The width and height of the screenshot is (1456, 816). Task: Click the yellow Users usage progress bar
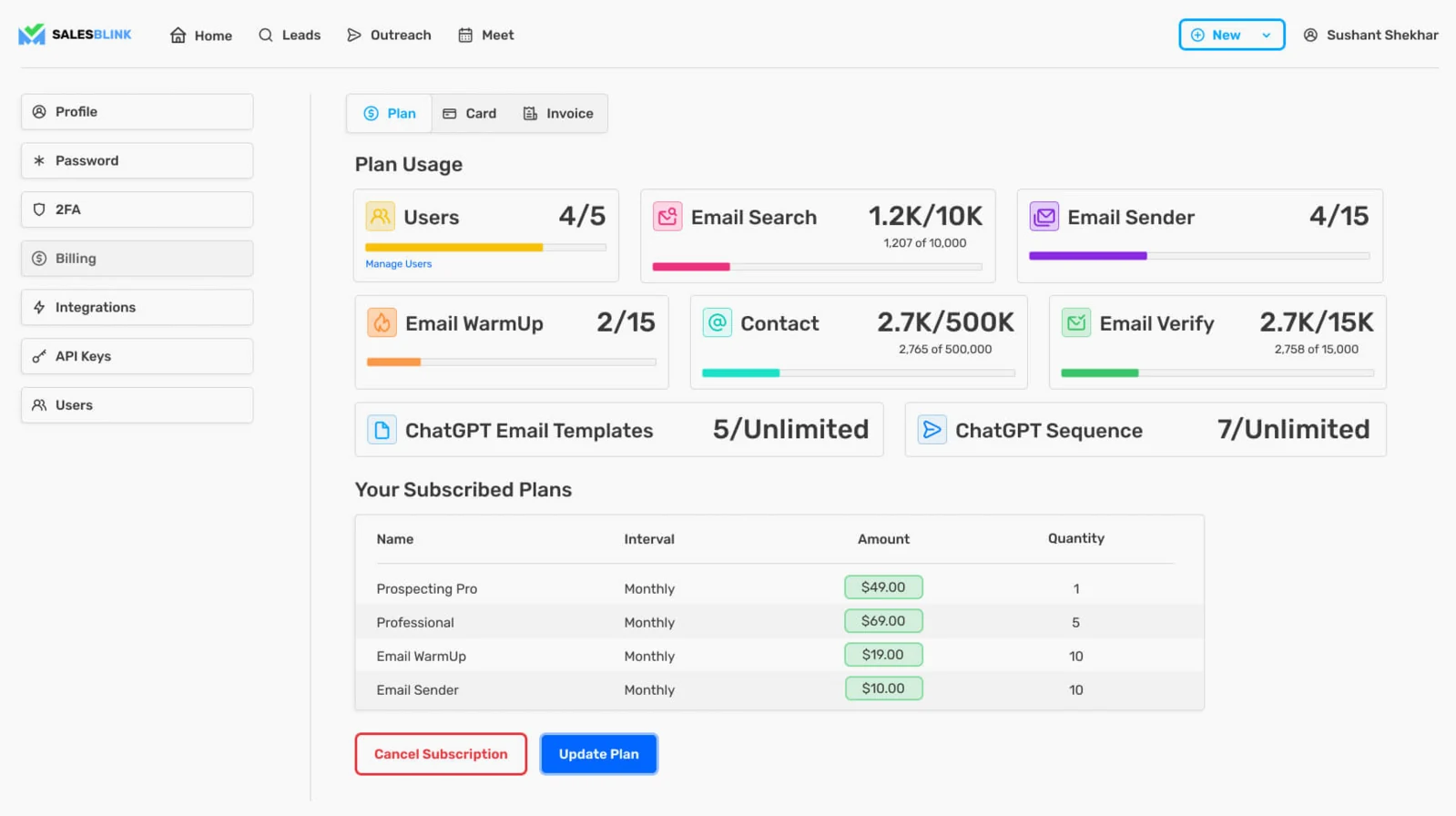(x=485, y=247)
